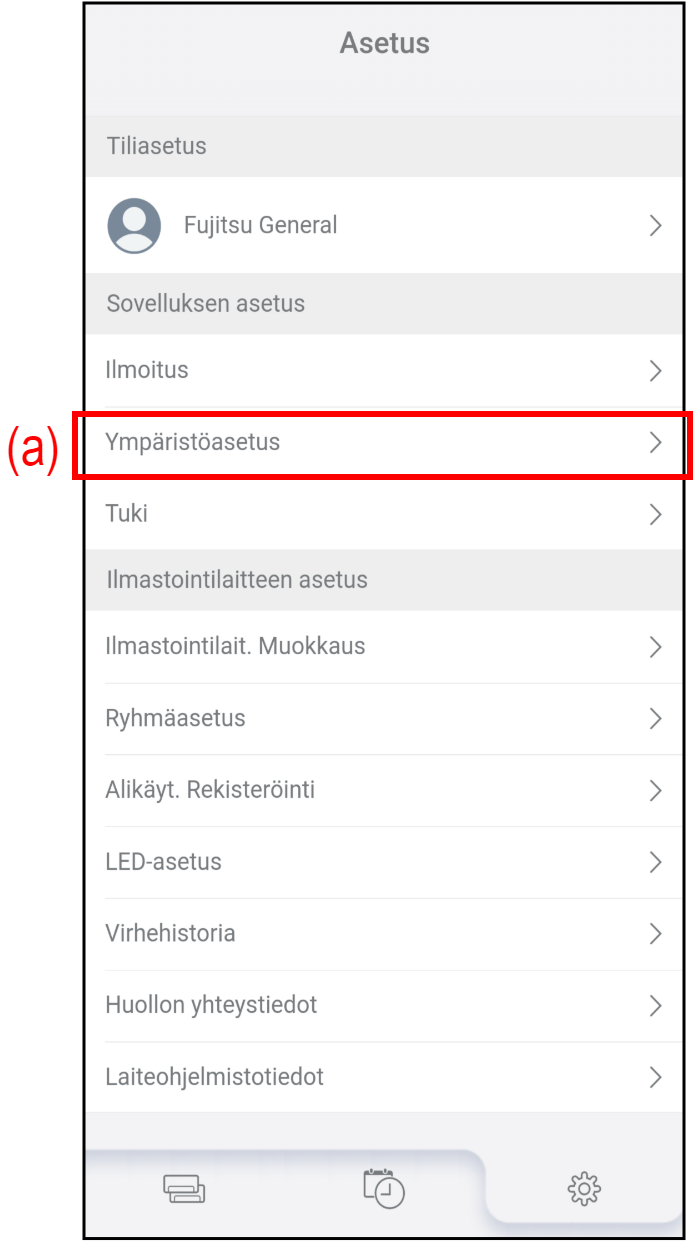Open the schedule timer tab icon

point(384,1188)
